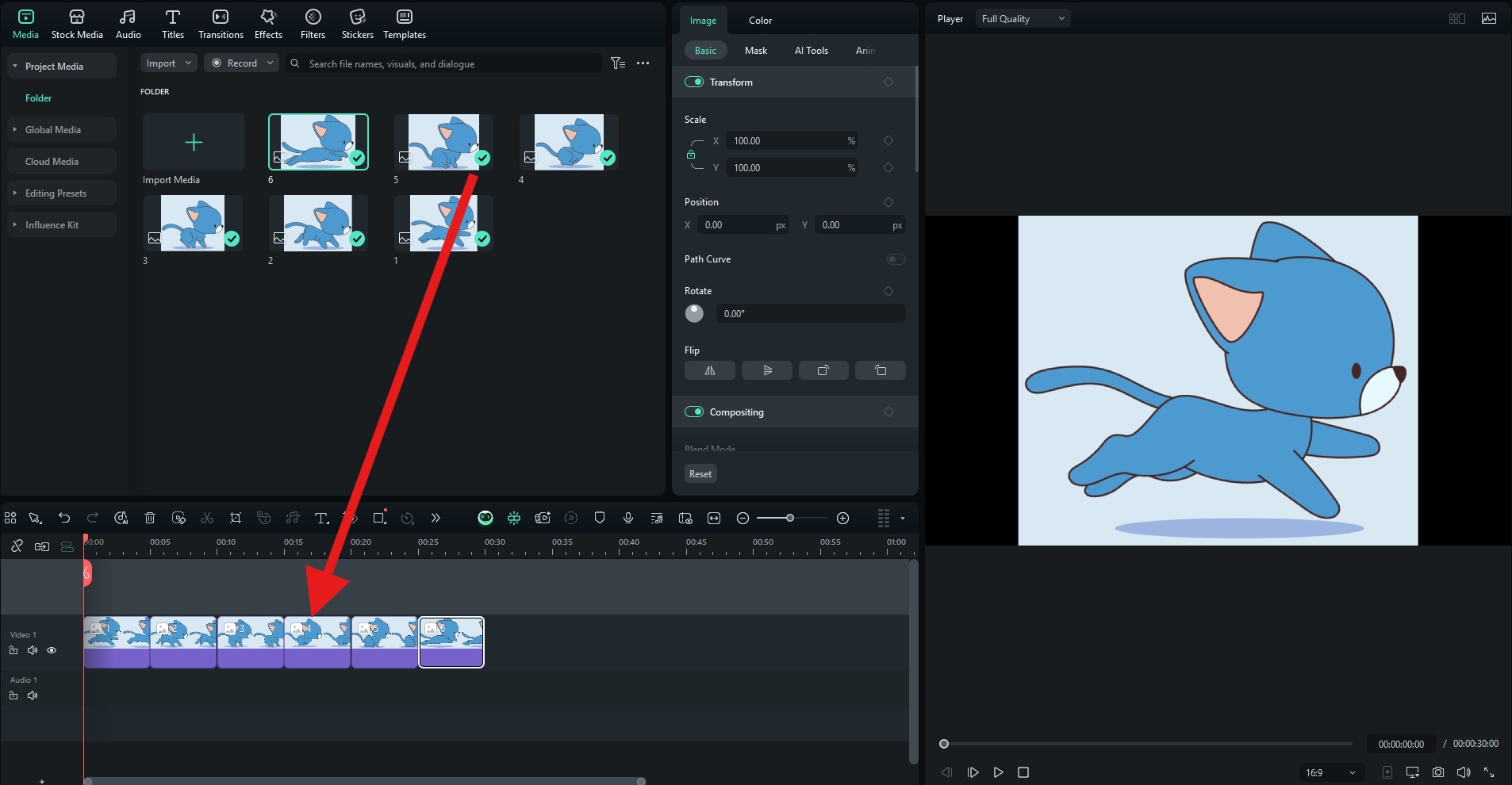The width and height of the screenshot is (1512, 785).
Task: Open the Stickers tab
Action: coord(357,24)
